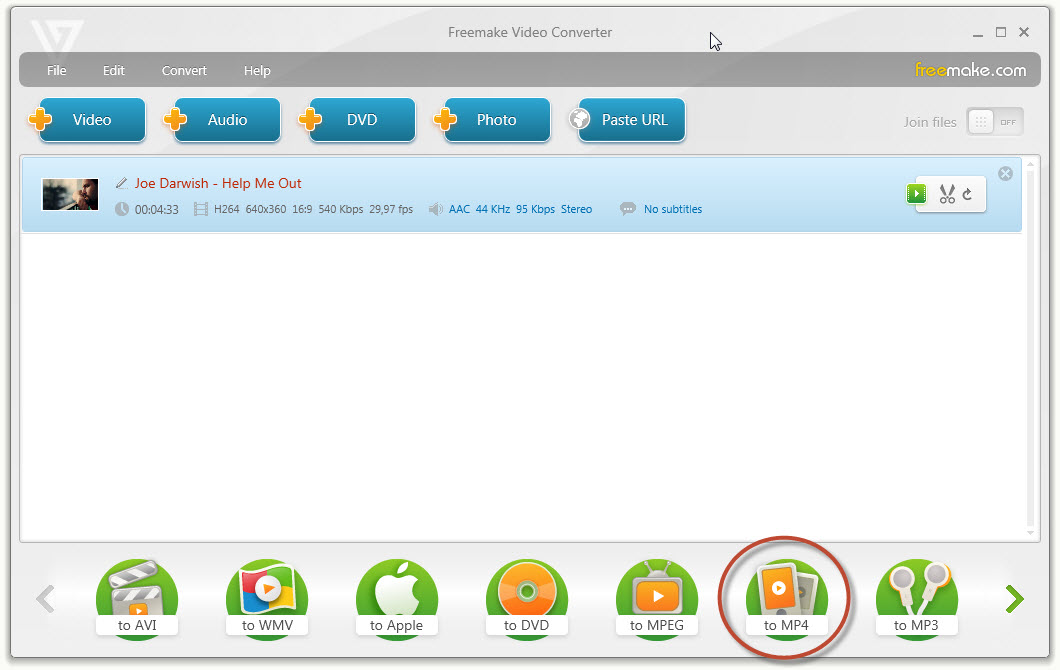Pick the to DVD burn icon

point(527,599)
